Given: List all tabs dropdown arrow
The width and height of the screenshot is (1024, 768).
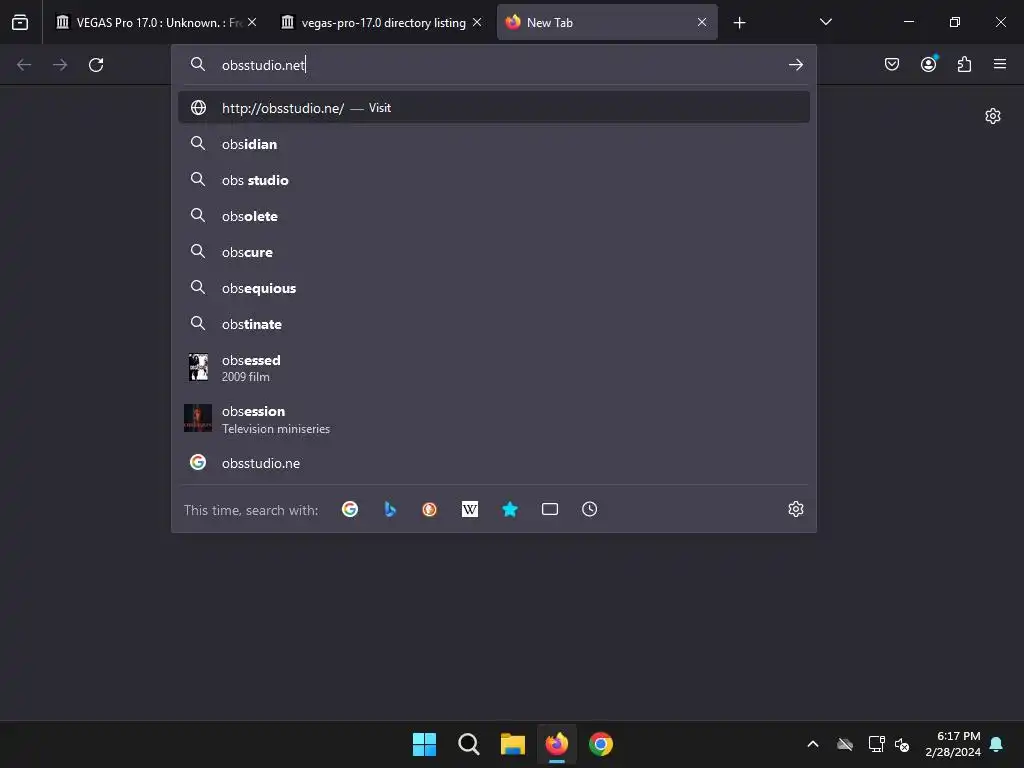Looking at the screenshot, I should 825,22.
